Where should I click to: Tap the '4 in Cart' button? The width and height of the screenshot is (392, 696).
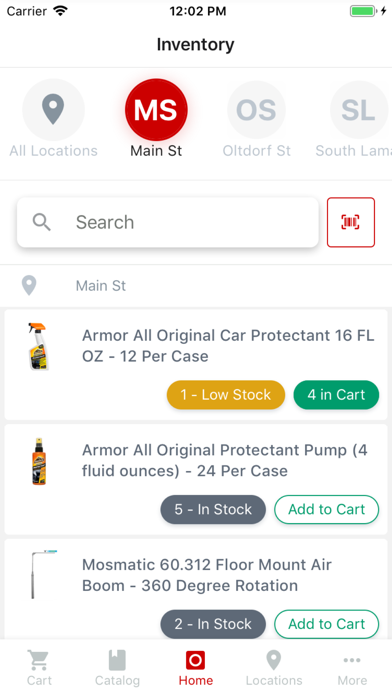pyautogui.click(x=336, y=395)
